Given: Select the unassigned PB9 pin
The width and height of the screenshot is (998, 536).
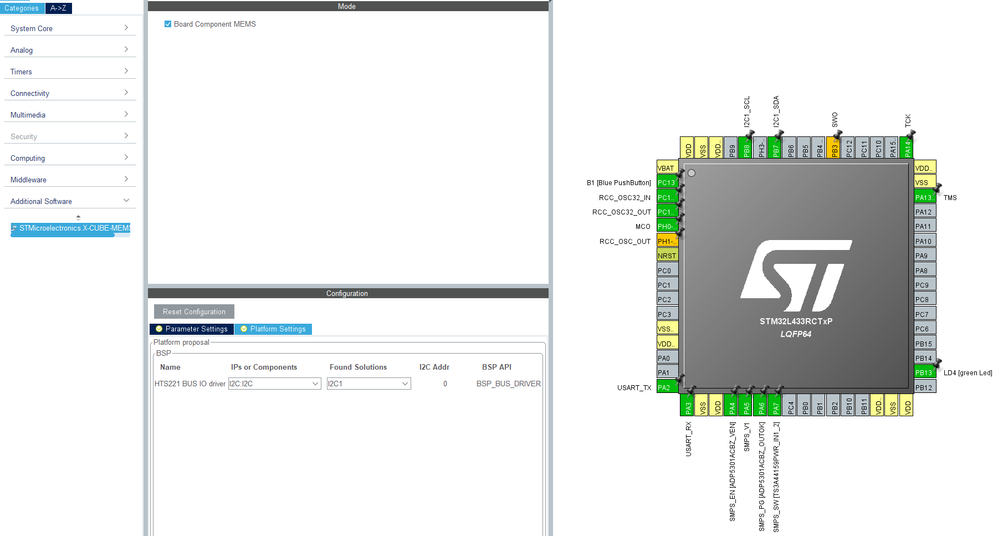Looking at the screenshot, I should coord(732,148).
